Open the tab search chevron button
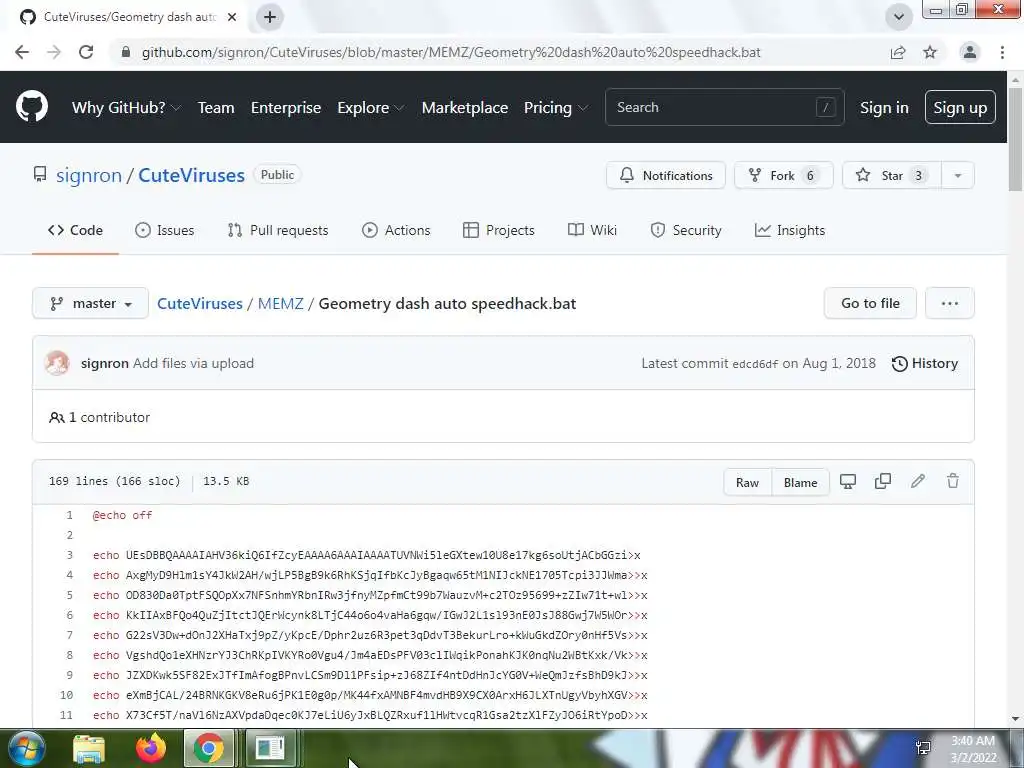Viewport: 1024px width, 768px height. [x=899, y=17]
